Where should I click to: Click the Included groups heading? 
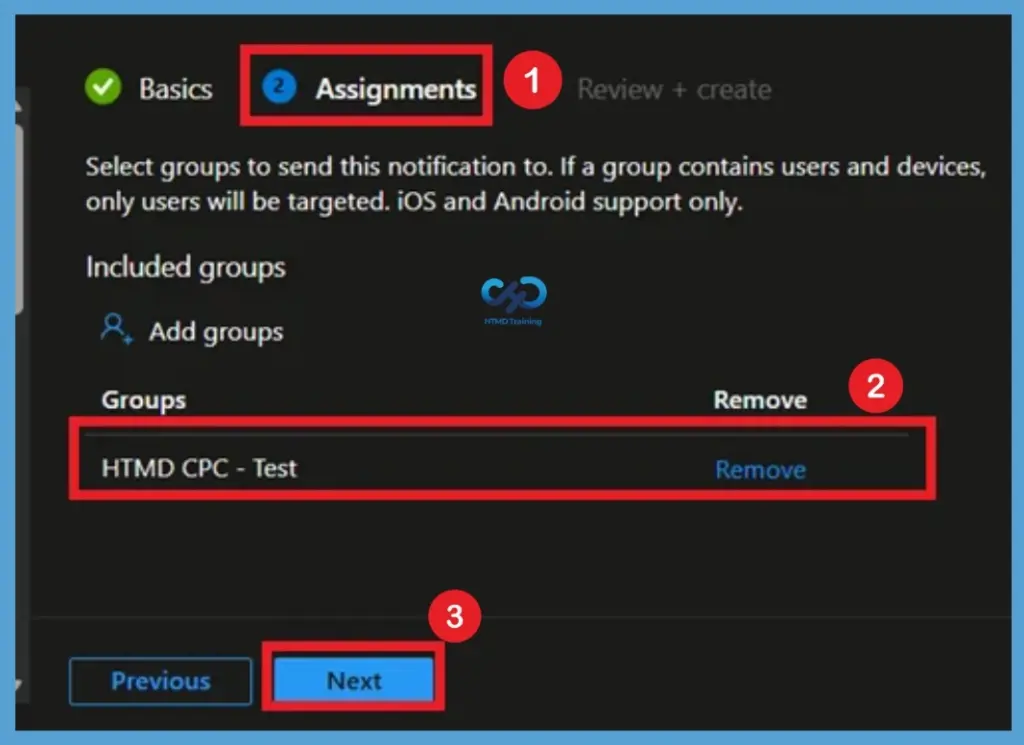[x=186, y=267]
